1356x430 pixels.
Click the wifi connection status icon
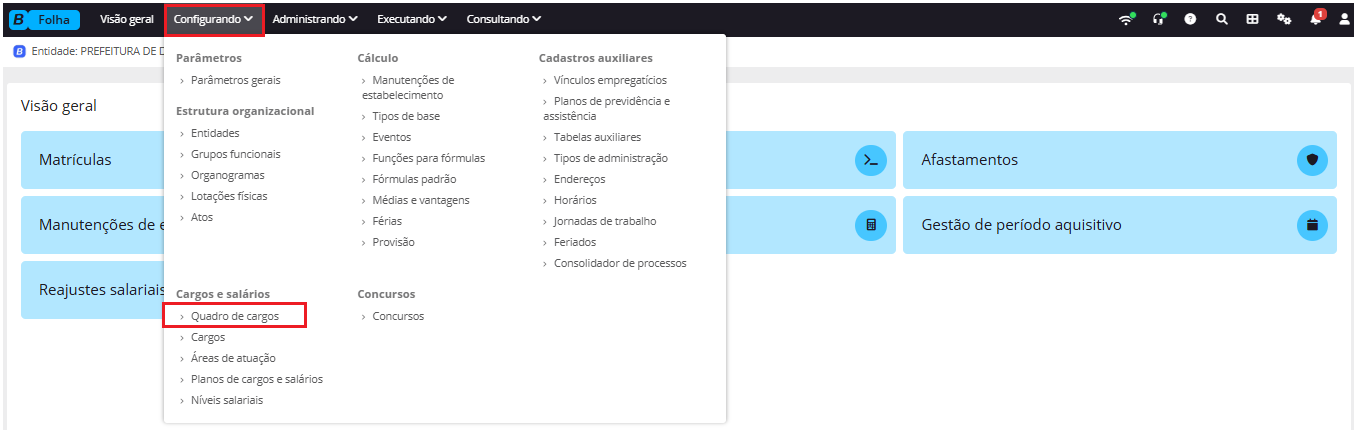coord(1126,19)
